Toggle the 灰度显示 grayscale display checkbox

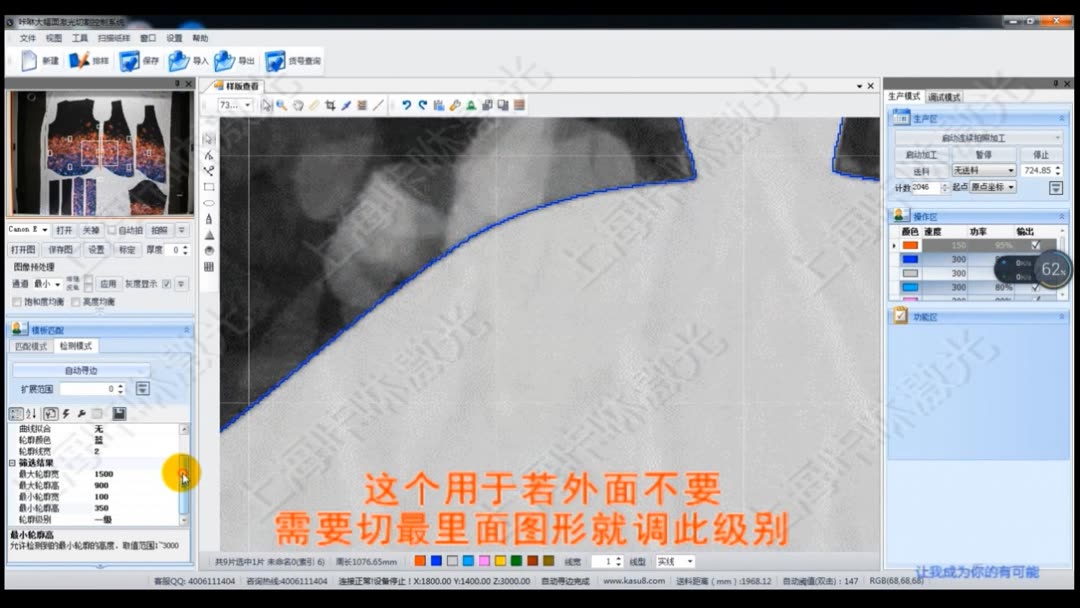point(166,283)
